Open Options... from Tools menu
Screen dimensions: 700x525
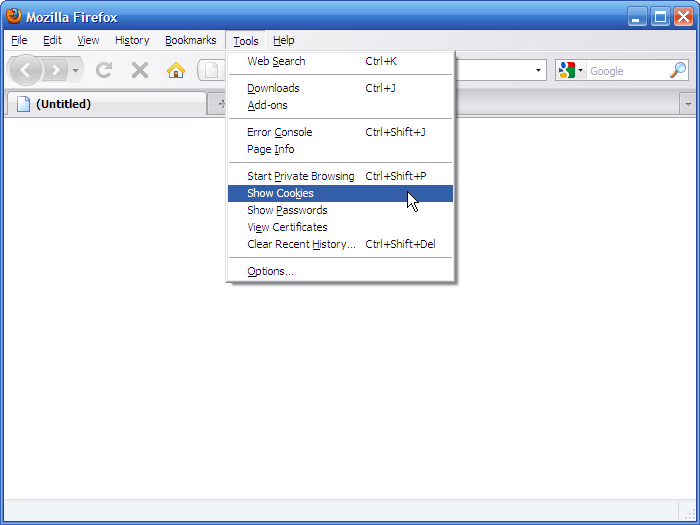pos(340,271)
